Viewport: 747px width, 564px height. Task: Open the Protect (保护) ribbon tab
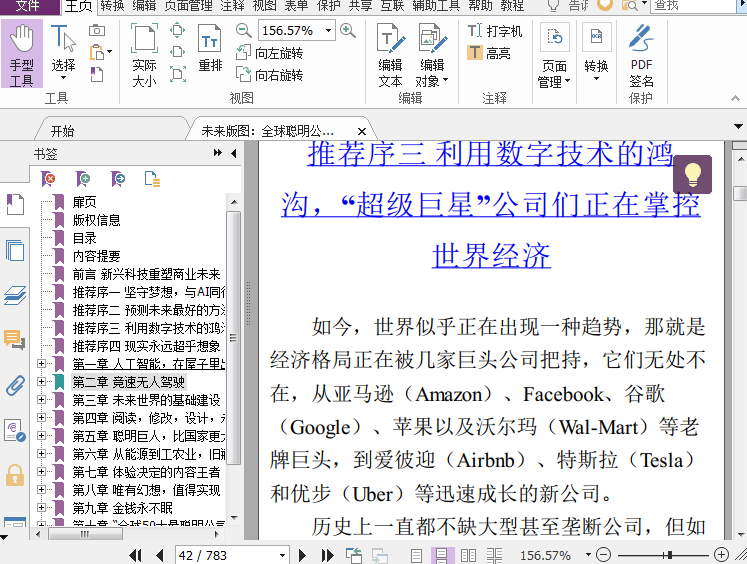[x=329, y=6]
